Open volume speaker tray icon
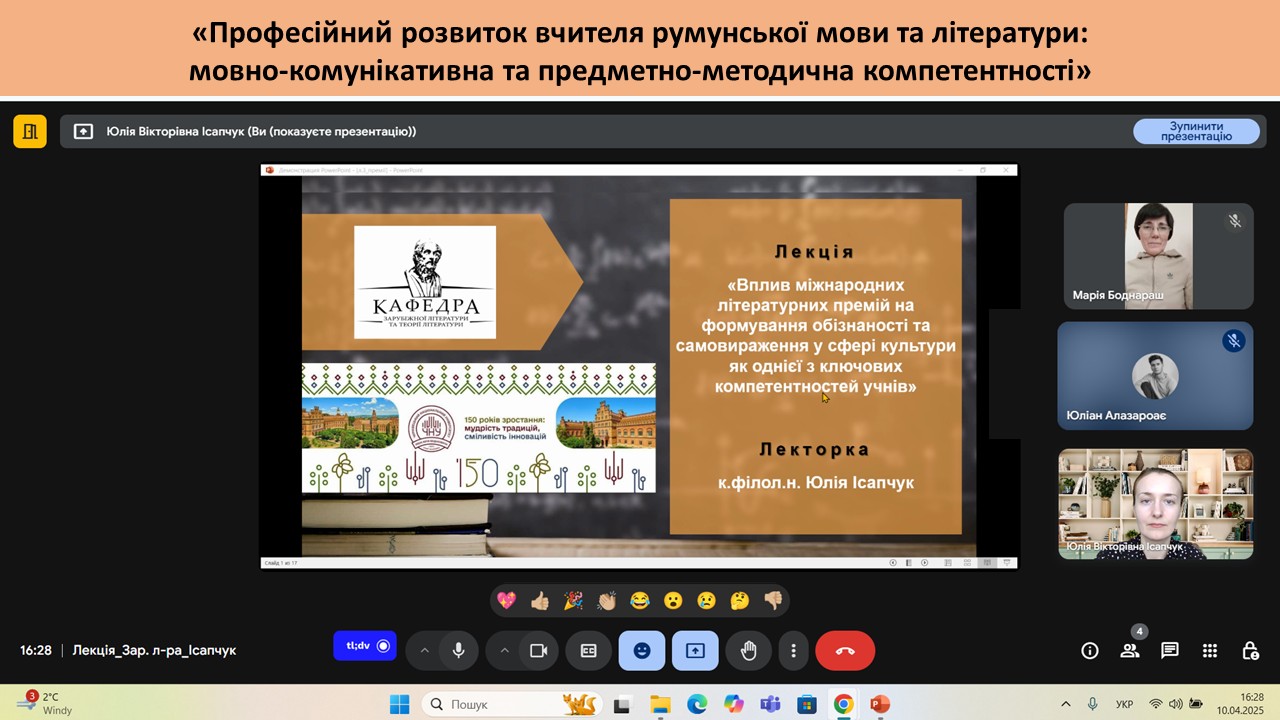Image resolution: width=1280 pixels, height=720 pixels. (x=1175, y=704)
